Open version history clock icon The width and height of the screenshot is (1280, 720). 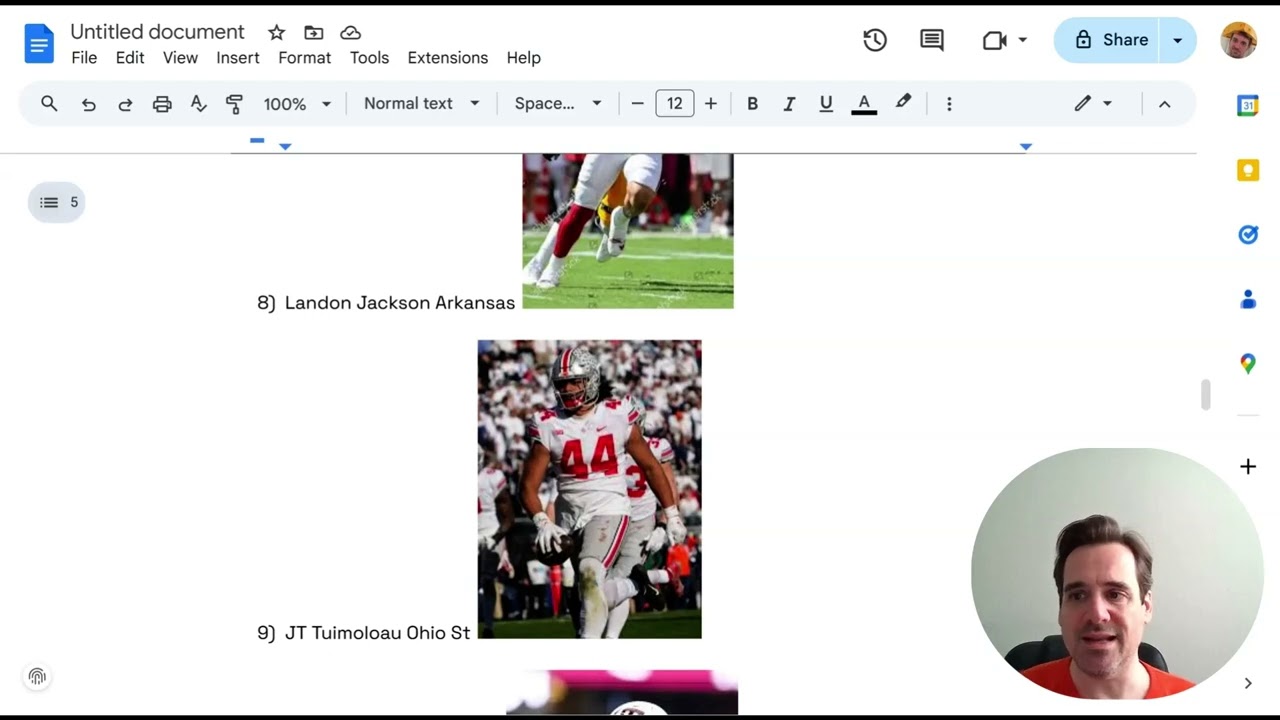click(x=875, y=40)
